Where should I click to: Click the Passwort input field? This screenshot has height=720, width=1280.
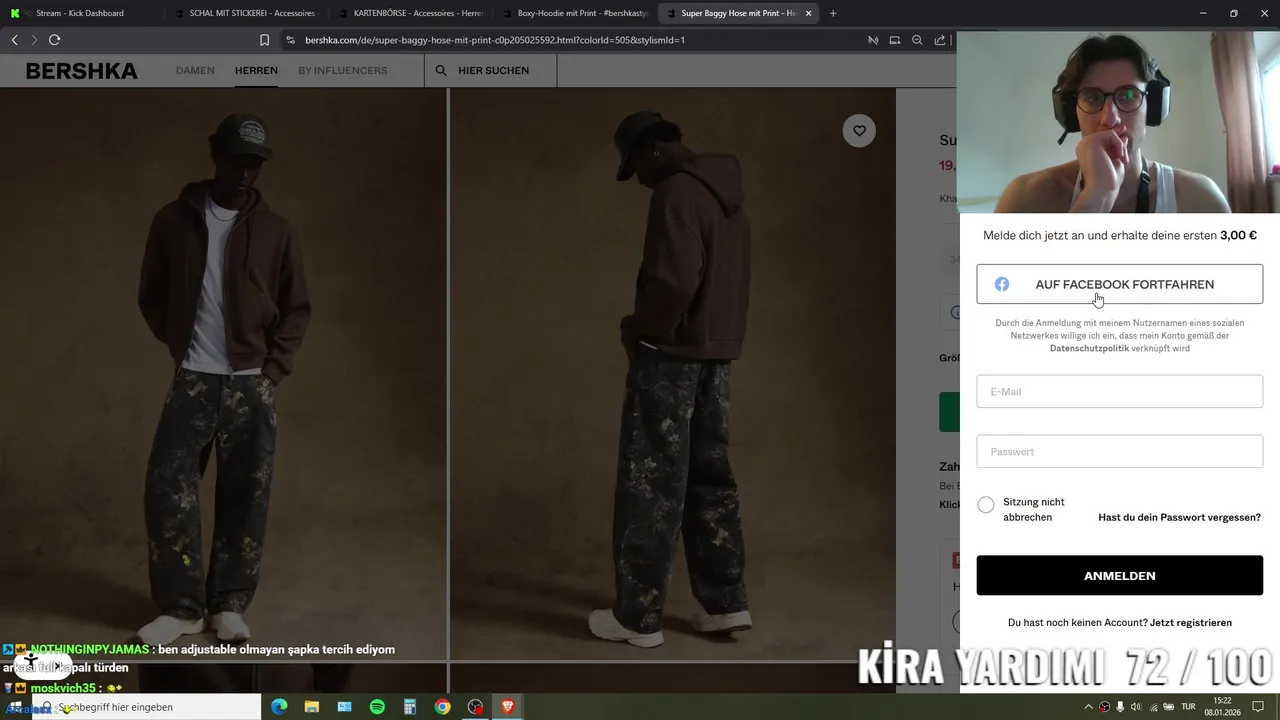[1119, 452]
